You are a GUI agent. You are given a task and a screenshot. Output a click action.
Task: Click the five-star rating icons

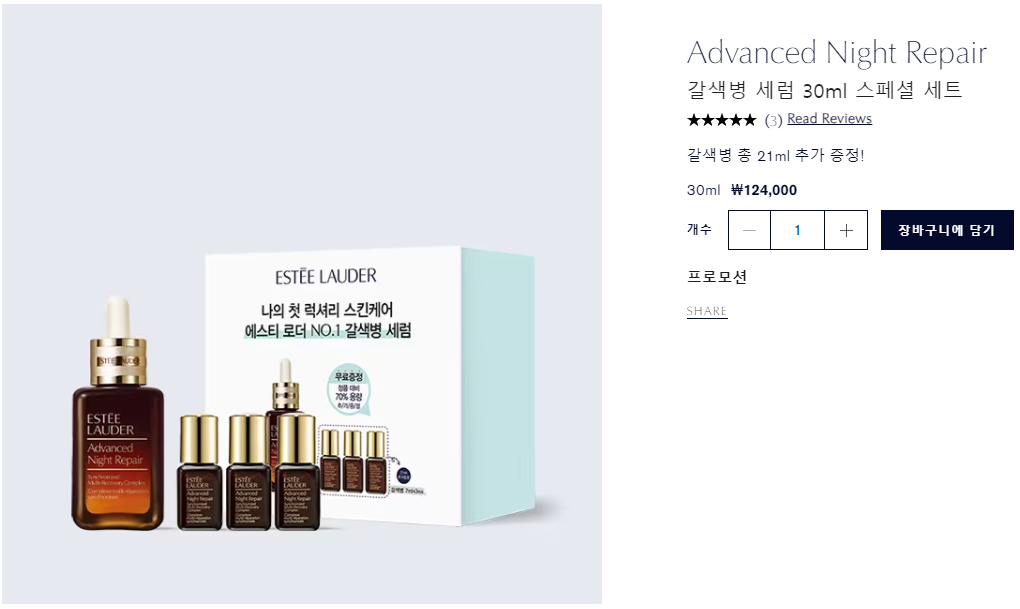pyautogui.click(x=721, y=120)
